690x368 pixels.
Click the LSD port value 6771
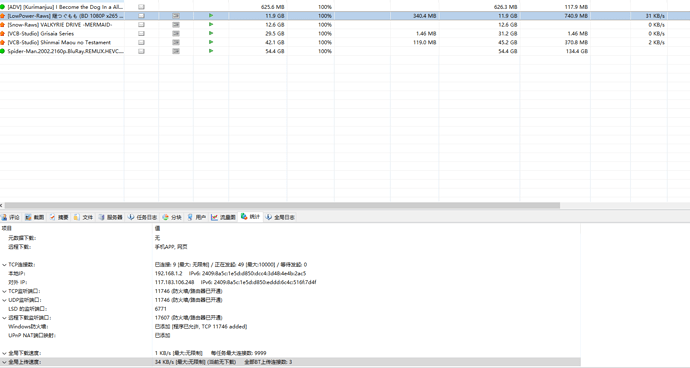[161, 309]
